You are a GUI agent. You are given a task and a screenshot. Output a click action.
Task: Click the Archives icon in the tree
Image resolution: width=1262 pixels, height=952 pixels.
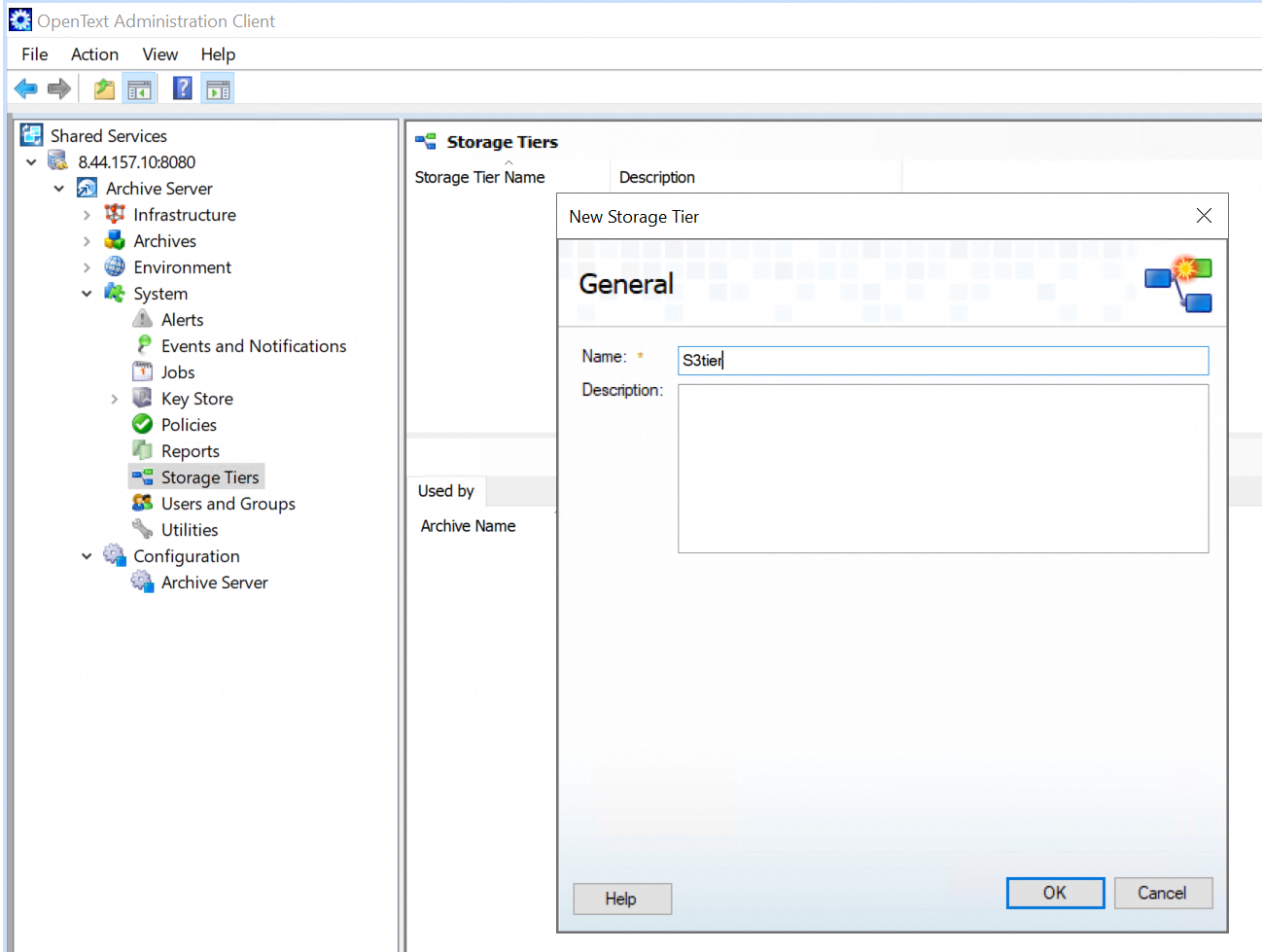[x=115, y=240]
